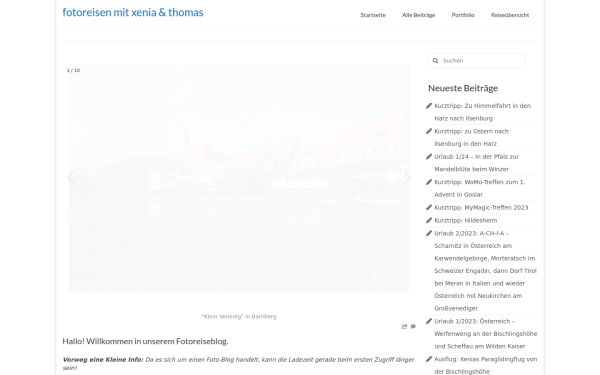This screenshot has width=600, height=375.
Task: Click the search magnifier icon
Action: (x=435, y=61)
